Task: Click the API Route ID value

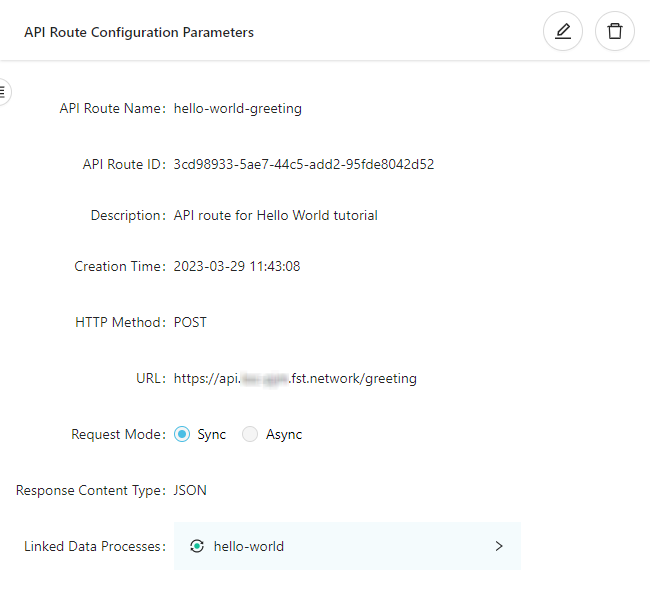Action: (x=303, y=164)
